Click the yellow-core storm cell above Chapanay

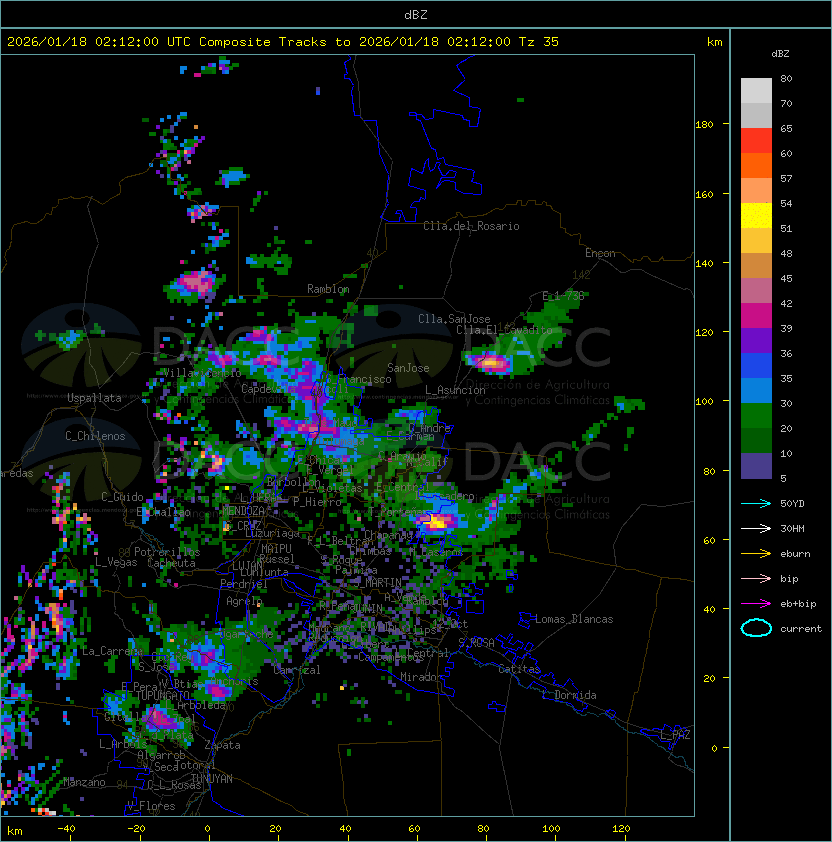(437, 521)
